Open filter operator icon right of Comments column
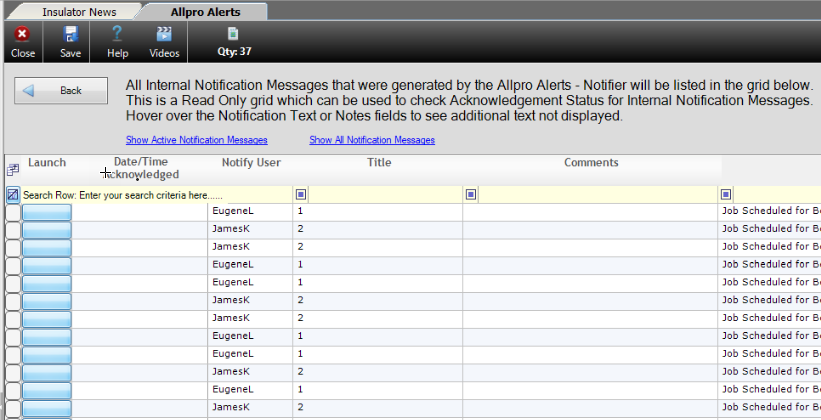The width and height of the screenshot is (821, 420). tap(726, 195)
